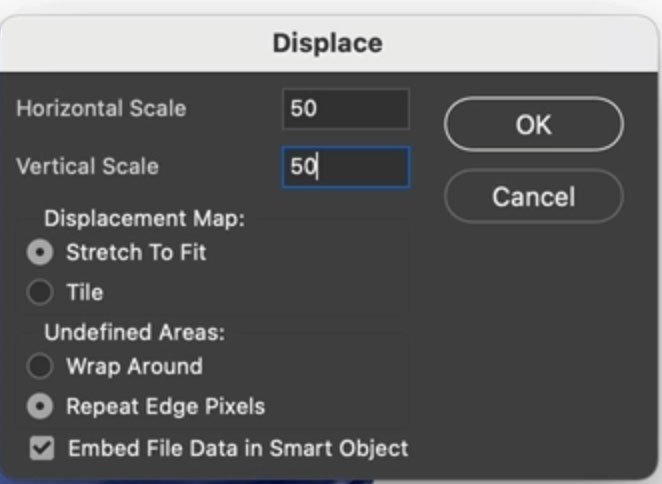This screenshot has height=484, width=662.
Task: Click inside the Vertical Scale field
Action: [x=345, y=167]
